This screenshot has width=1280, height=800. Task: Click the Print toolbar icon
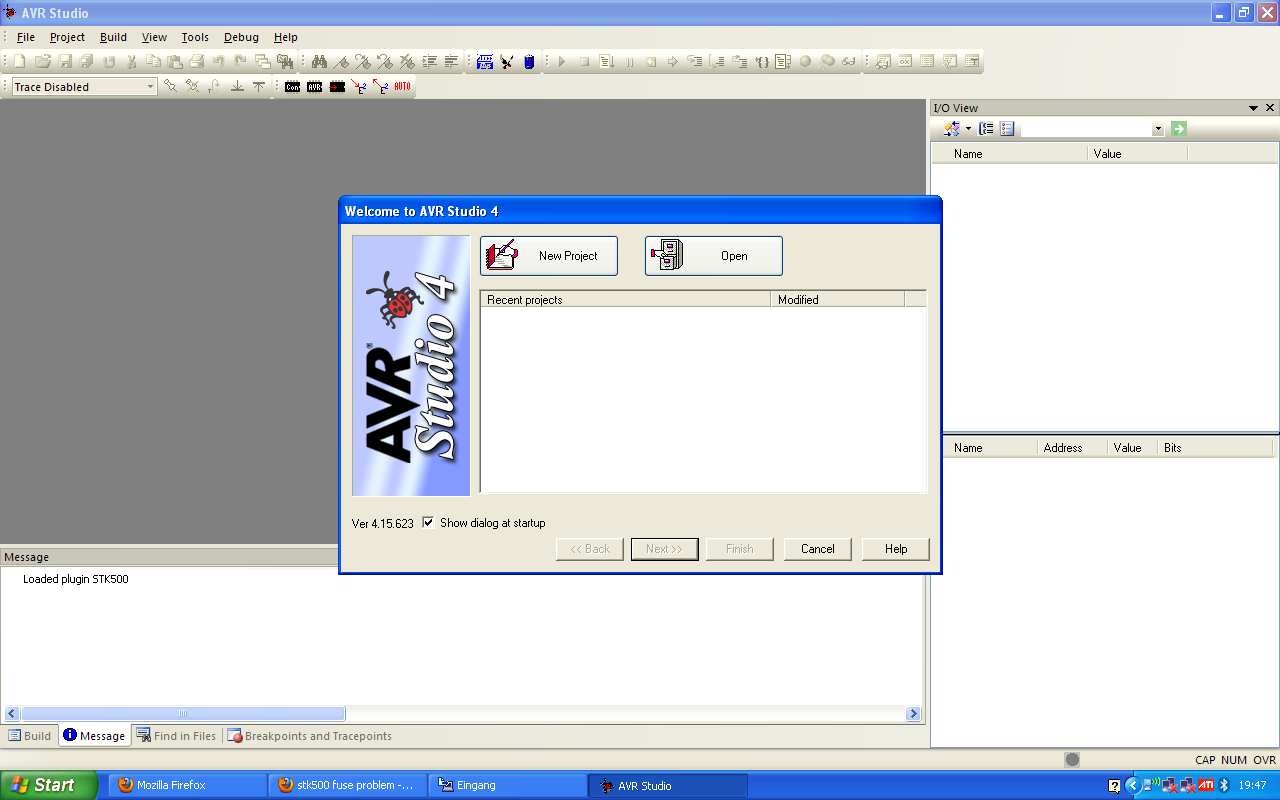pyautogui.click(x=196, y=62)
